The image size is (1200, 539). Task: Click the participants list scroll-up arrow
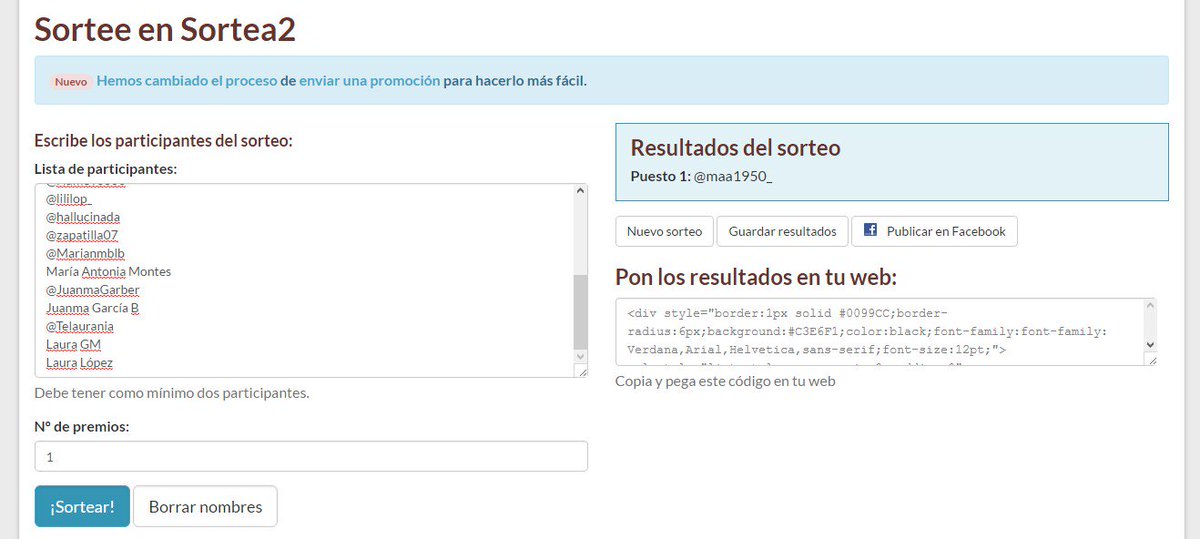[x=580, y=191]
